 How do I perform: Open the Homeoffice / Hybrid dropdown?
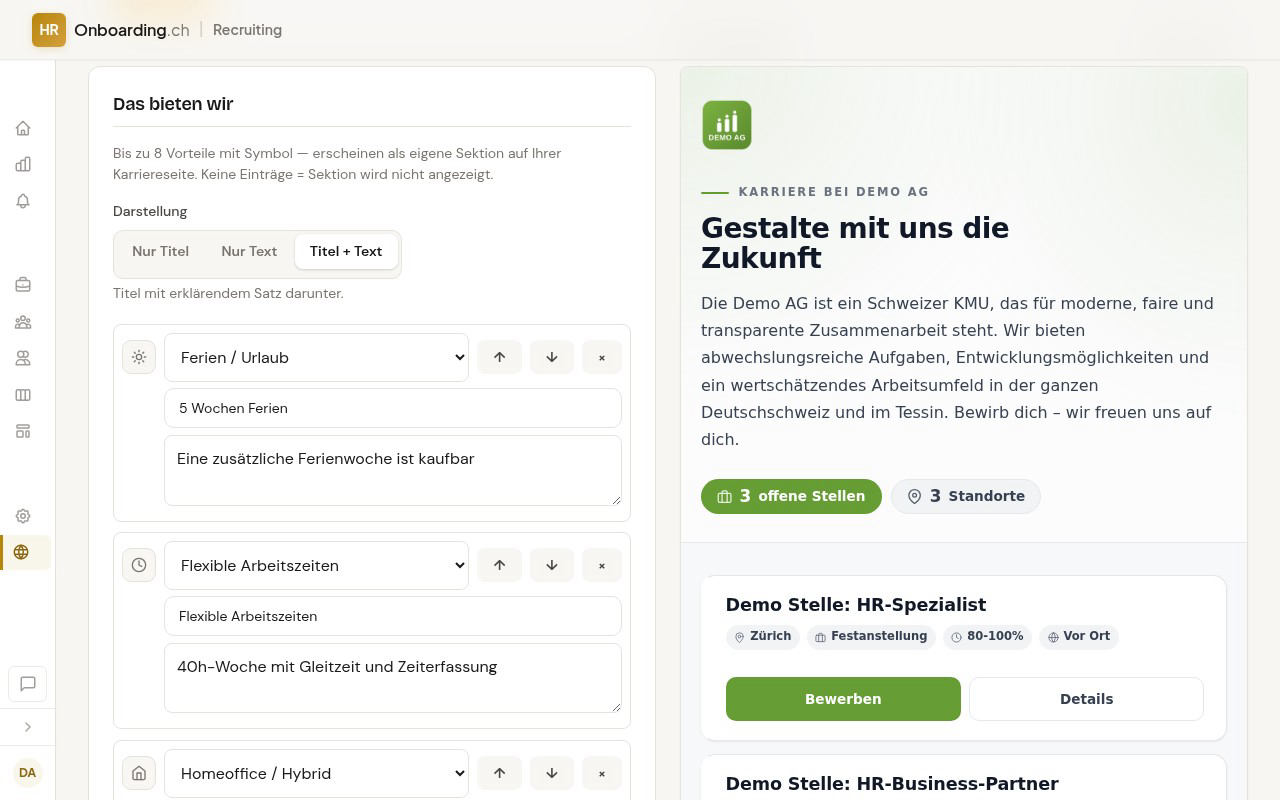(316, 773)
